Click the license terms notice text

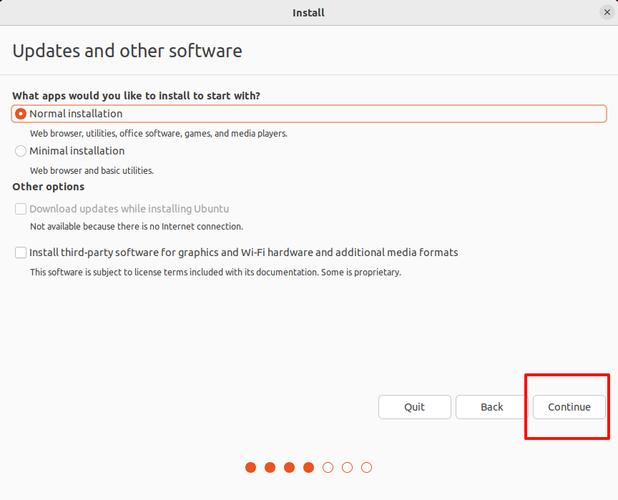tap(215, 272)
